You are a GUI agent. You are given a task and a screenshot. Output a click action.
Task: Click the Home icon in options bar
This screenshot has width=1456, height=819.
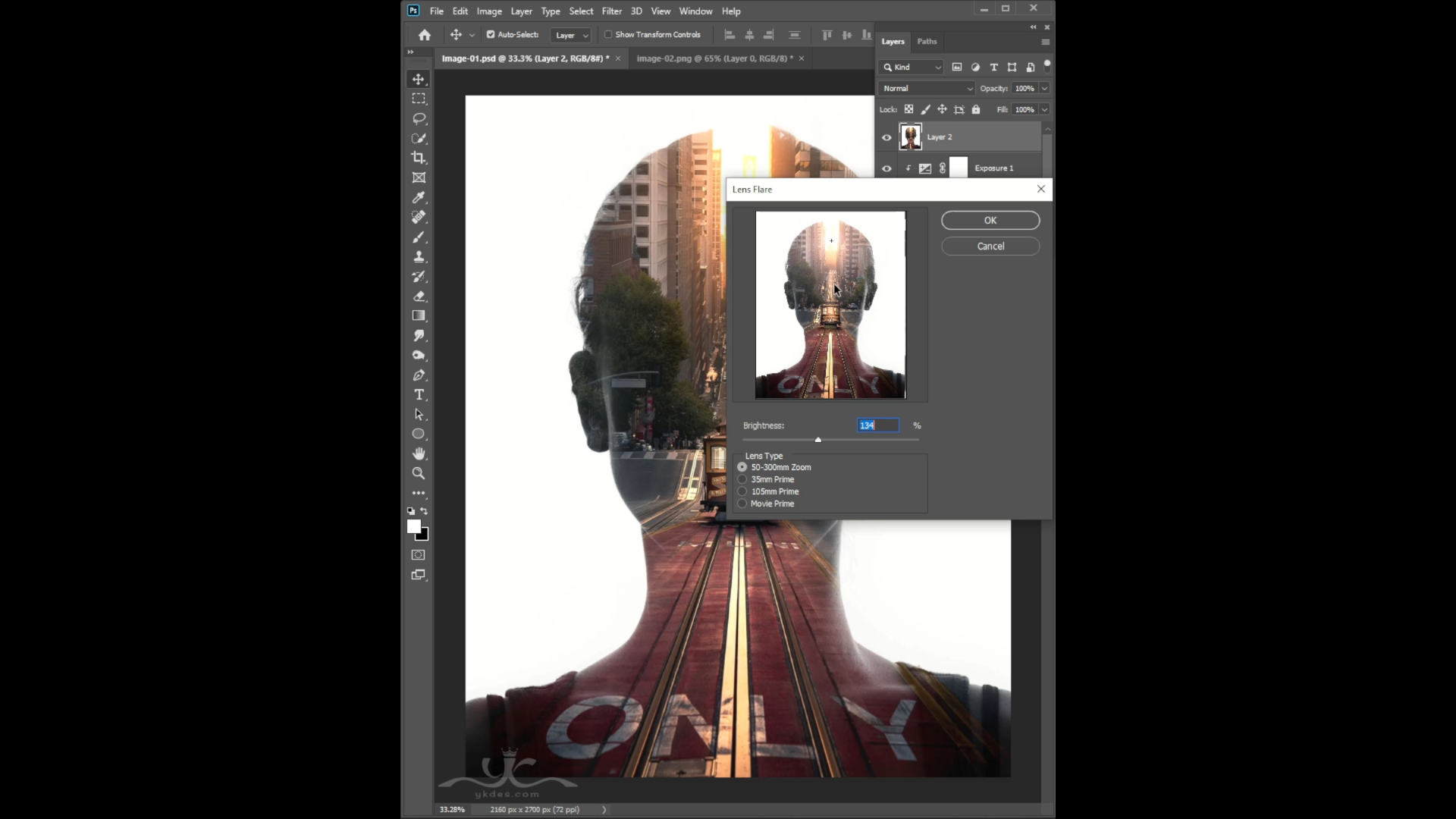click(425, 35)
